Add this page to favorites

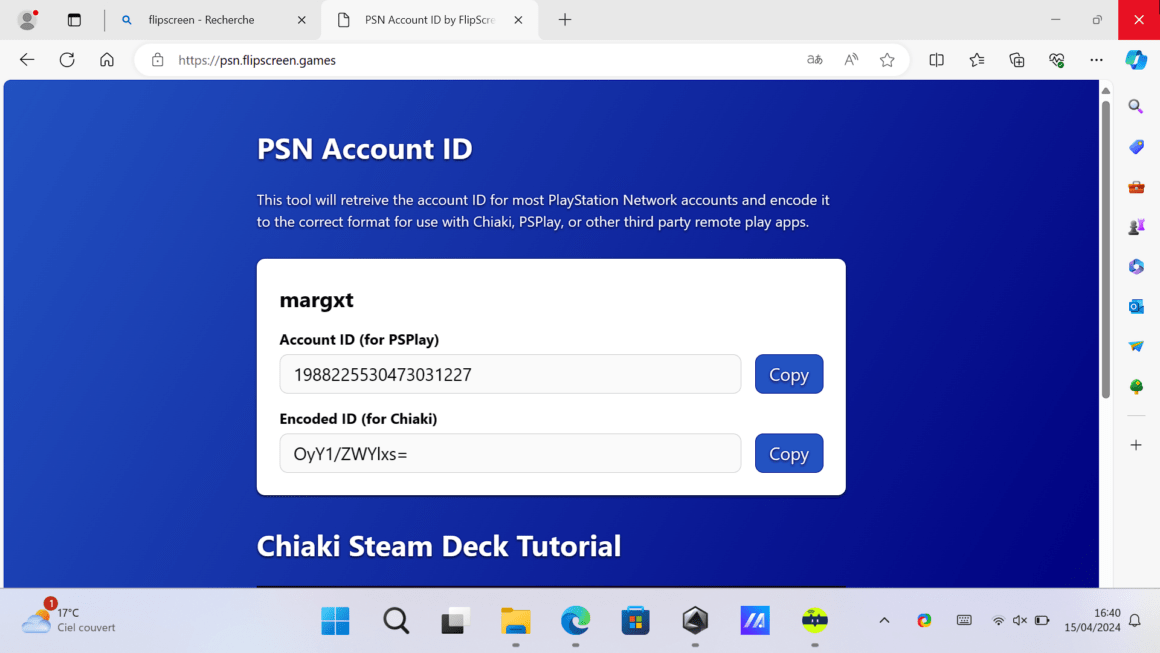tap(887, 60)
